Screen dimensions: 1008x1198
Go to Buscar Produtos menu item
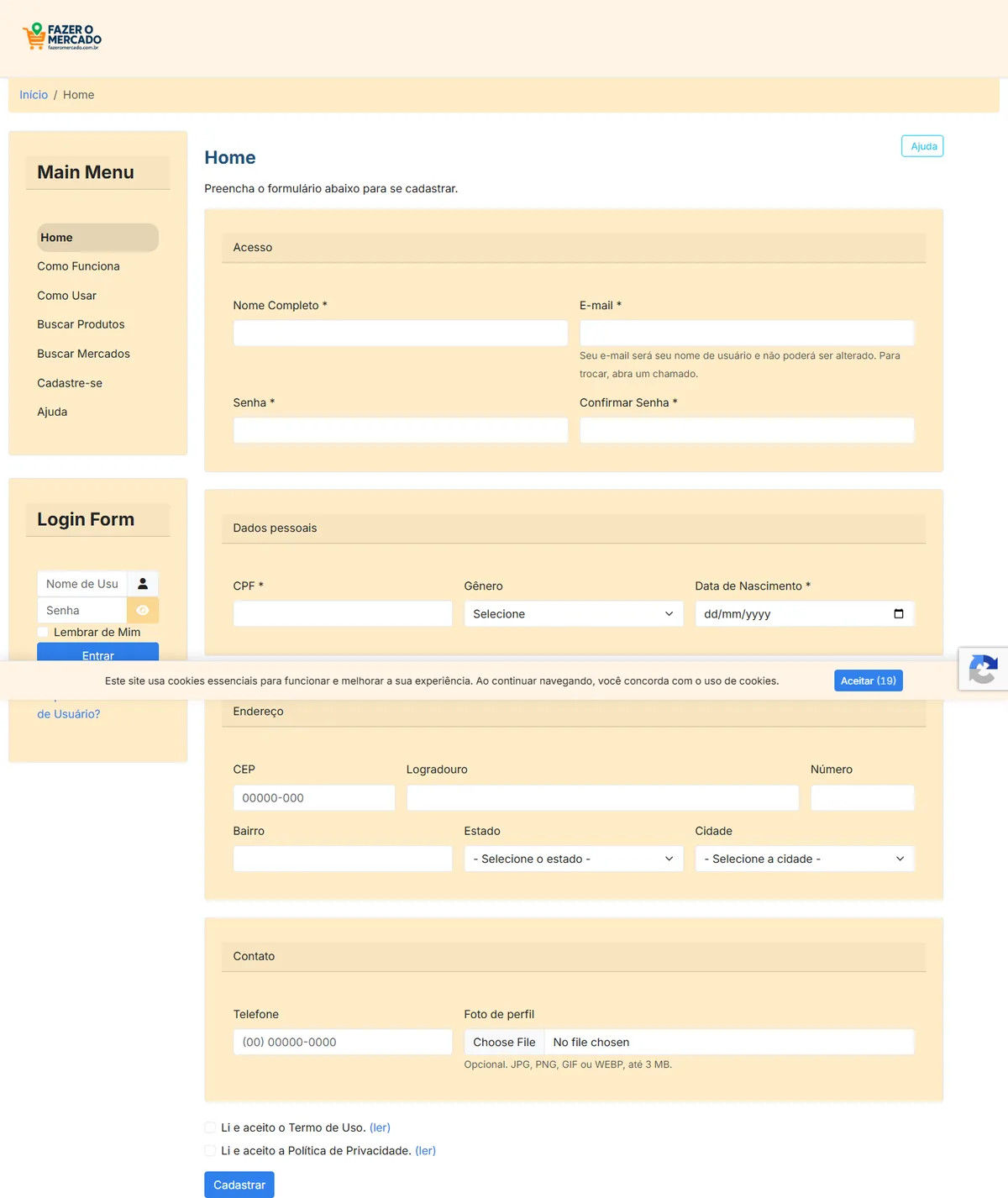81,324
